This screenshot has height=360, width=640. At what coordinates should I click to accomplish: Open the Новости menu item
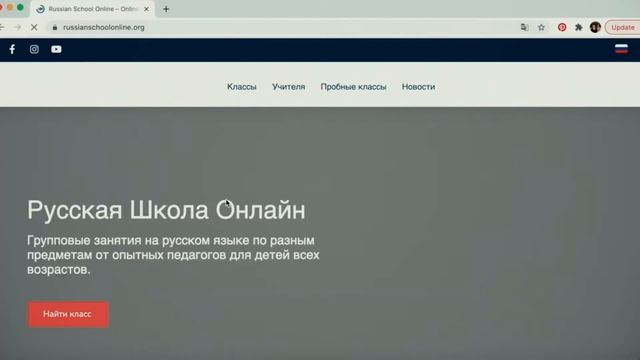click(418, 87)
